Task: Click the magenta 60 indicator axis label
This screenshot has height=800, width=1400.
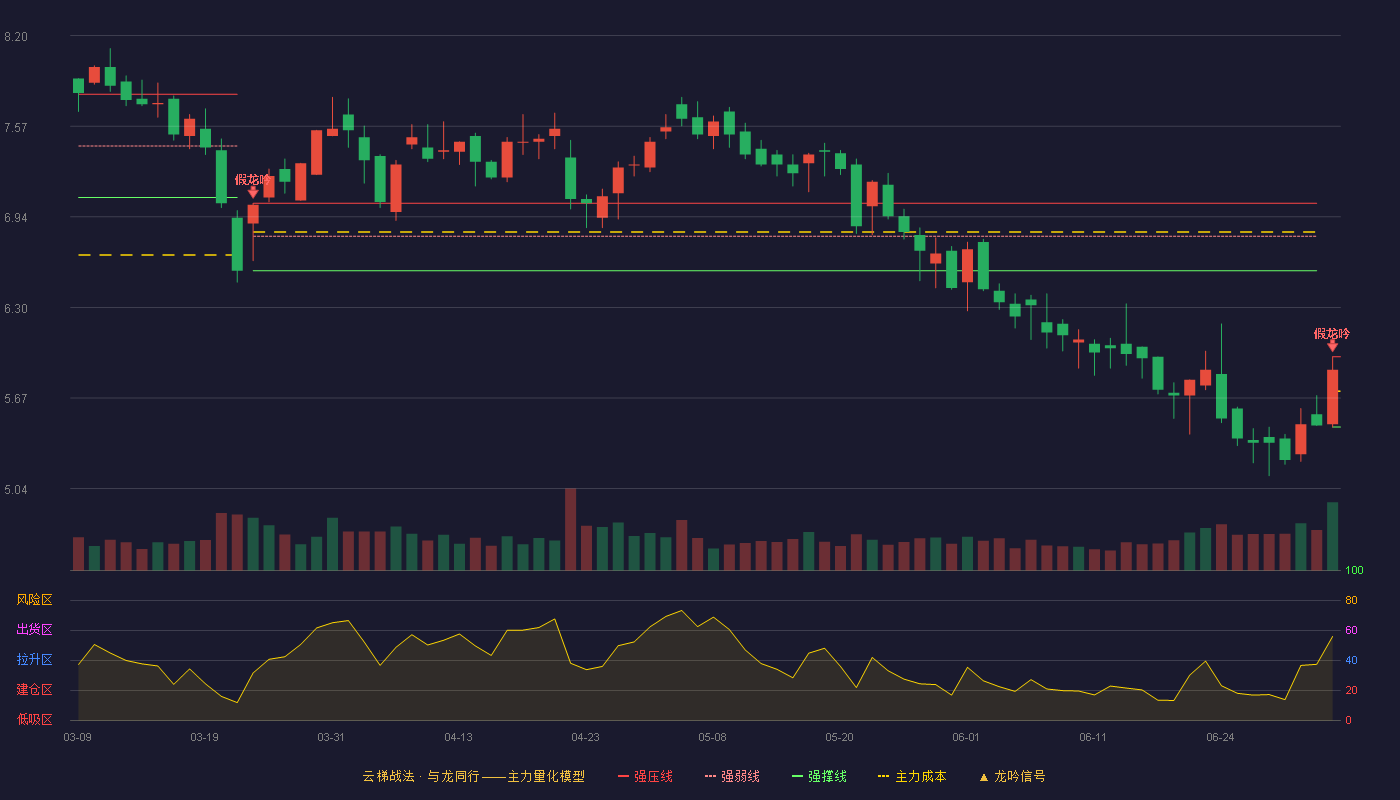Action: 1351,630
